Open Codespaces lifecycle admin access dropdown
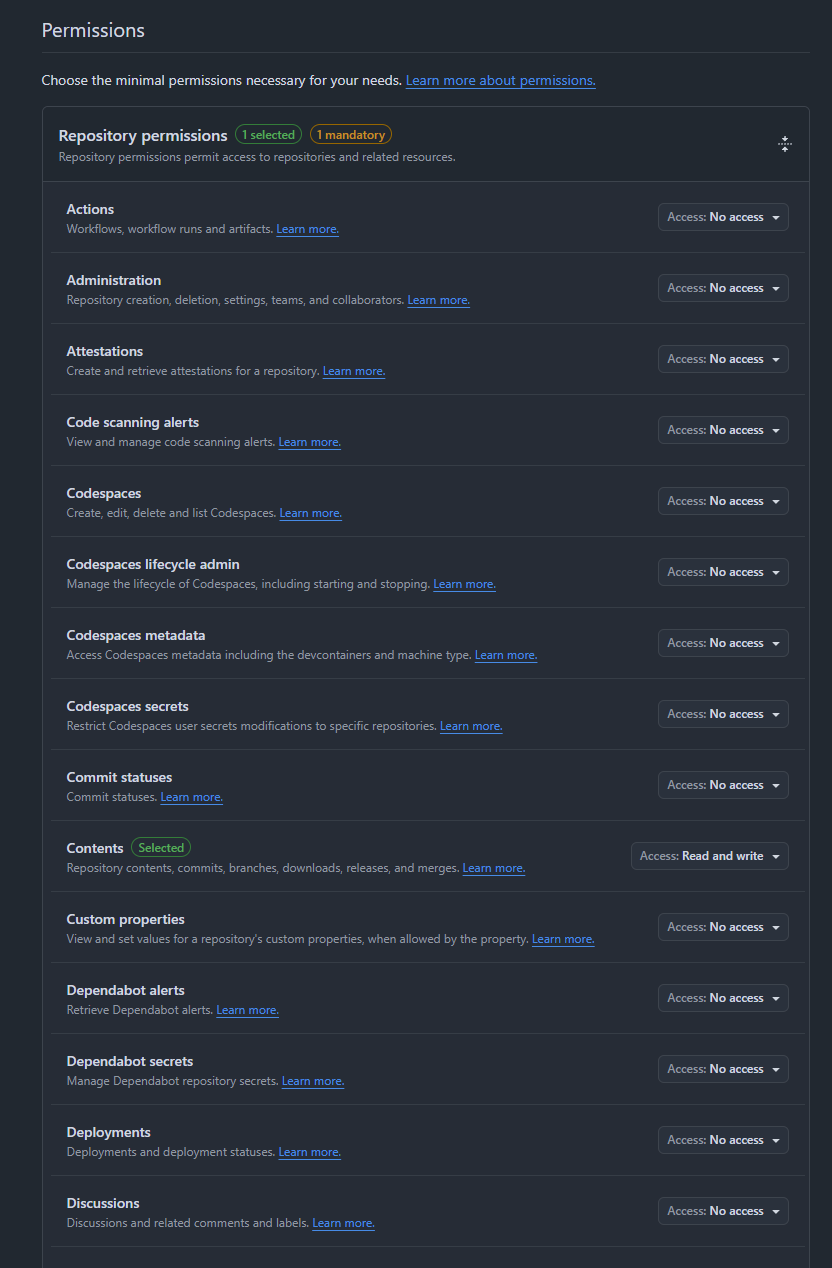The height and width of the screenshot is (1268, 832). coord(723,572)
